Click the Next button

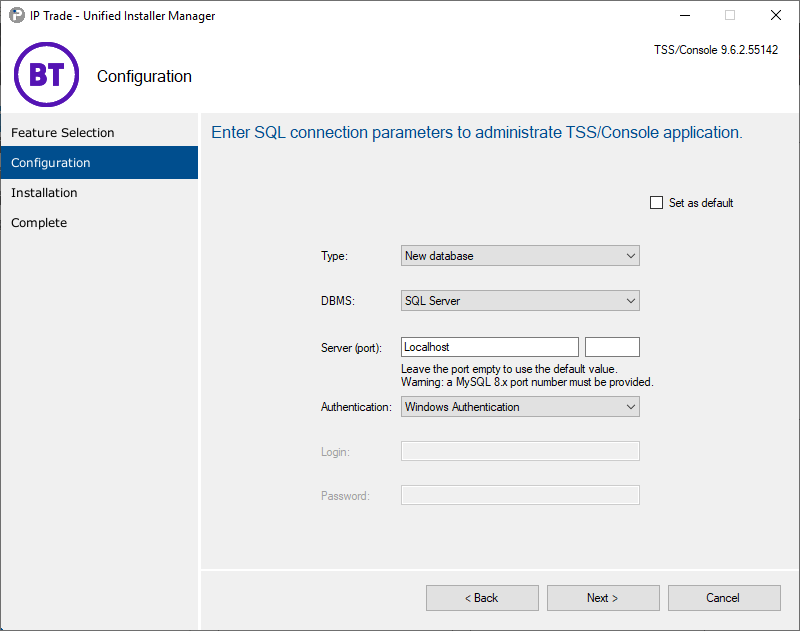click(603, 597)
